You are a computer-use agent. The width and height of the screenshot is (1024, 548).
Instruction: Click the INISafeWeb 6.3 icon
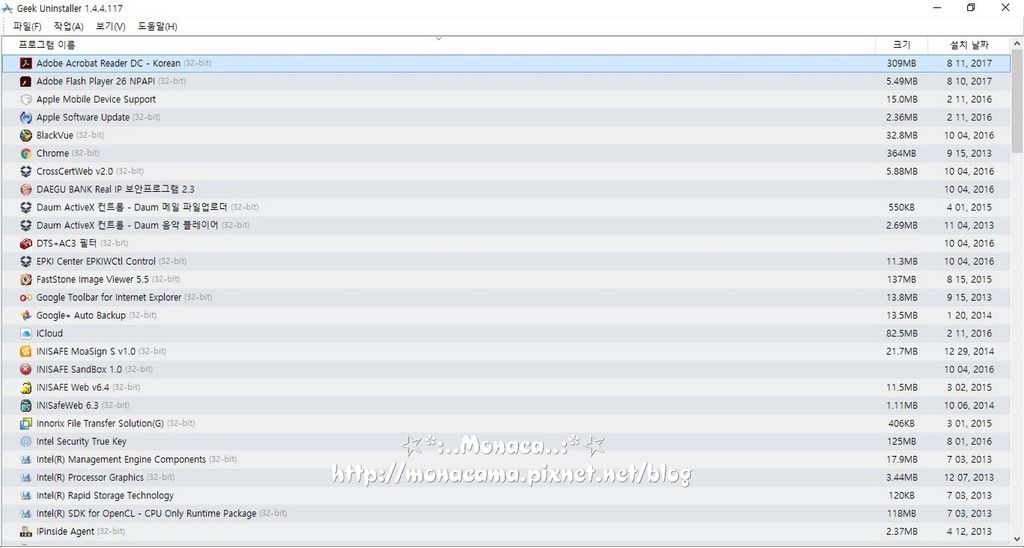[25, 406]
